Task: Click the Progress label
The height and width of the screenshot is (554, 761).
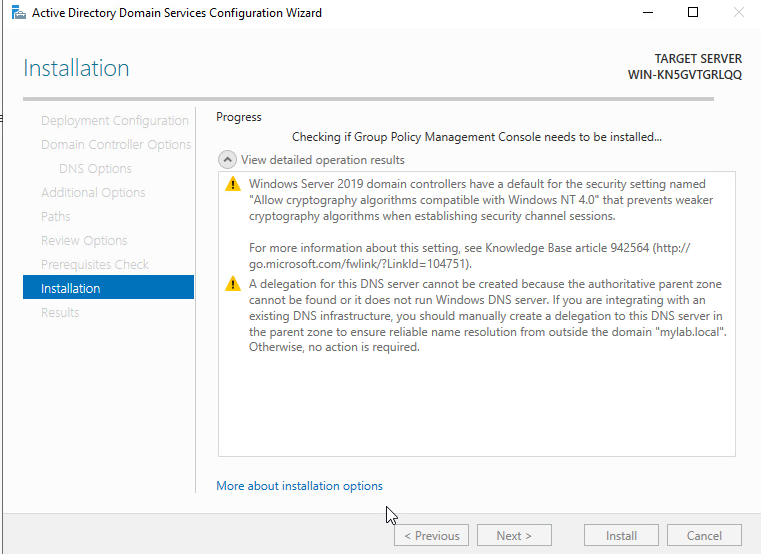Action: coord(239,117)
